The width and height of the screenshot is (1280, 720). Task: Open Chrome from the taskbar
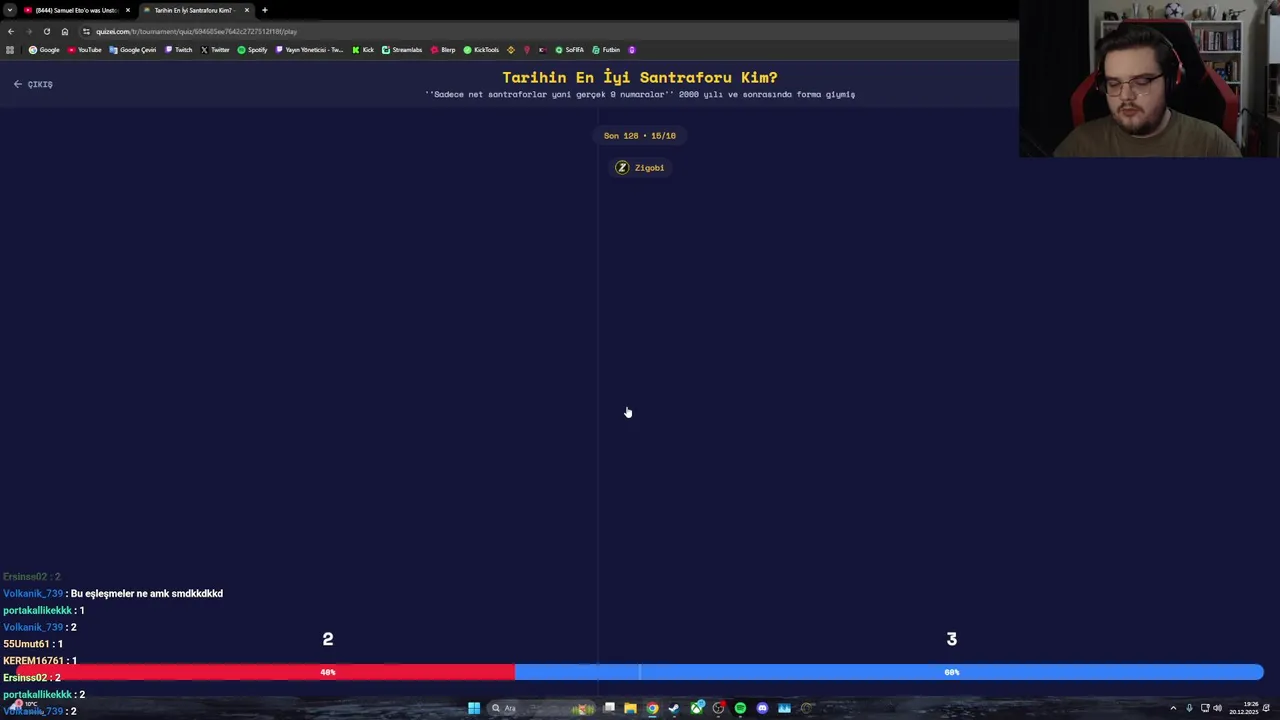(652, 708)
